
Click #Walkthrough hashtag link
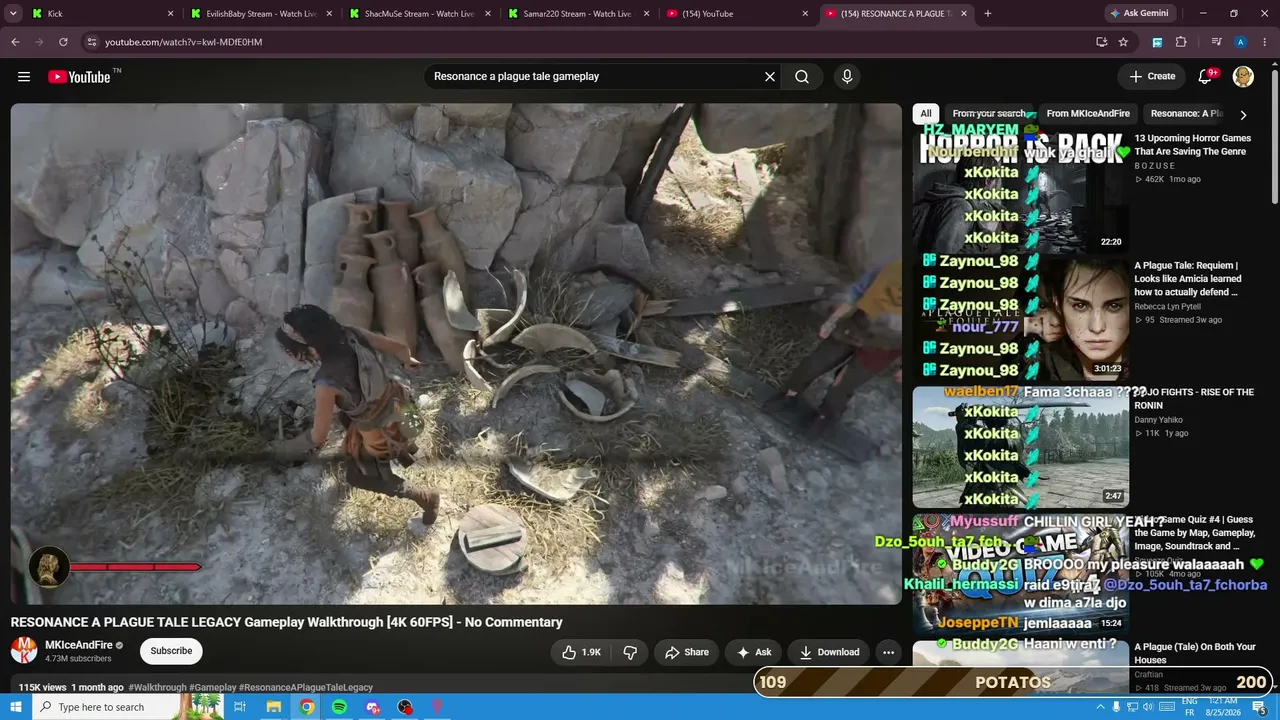(157, 688)
